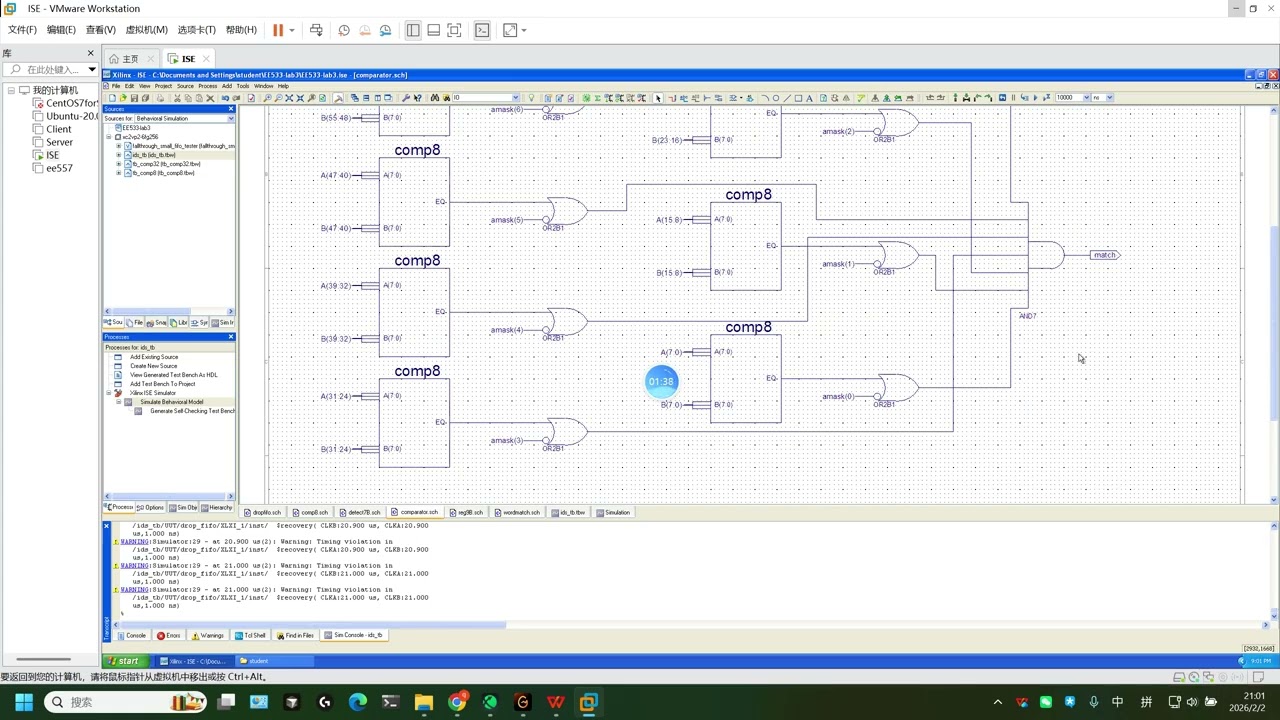Click the Undo icon in ISE toolbar
This screenshot has height=720, width=1280.
225,98
